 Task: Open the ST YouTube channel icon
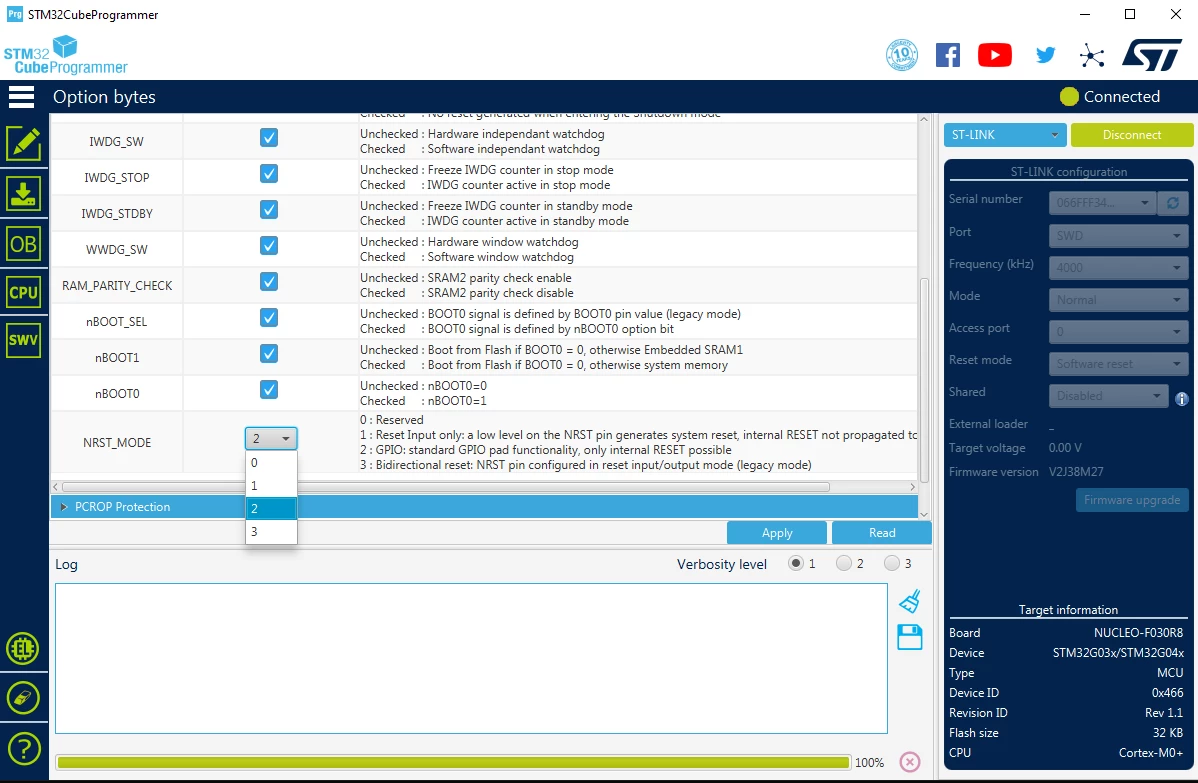[x=995, y=55]
